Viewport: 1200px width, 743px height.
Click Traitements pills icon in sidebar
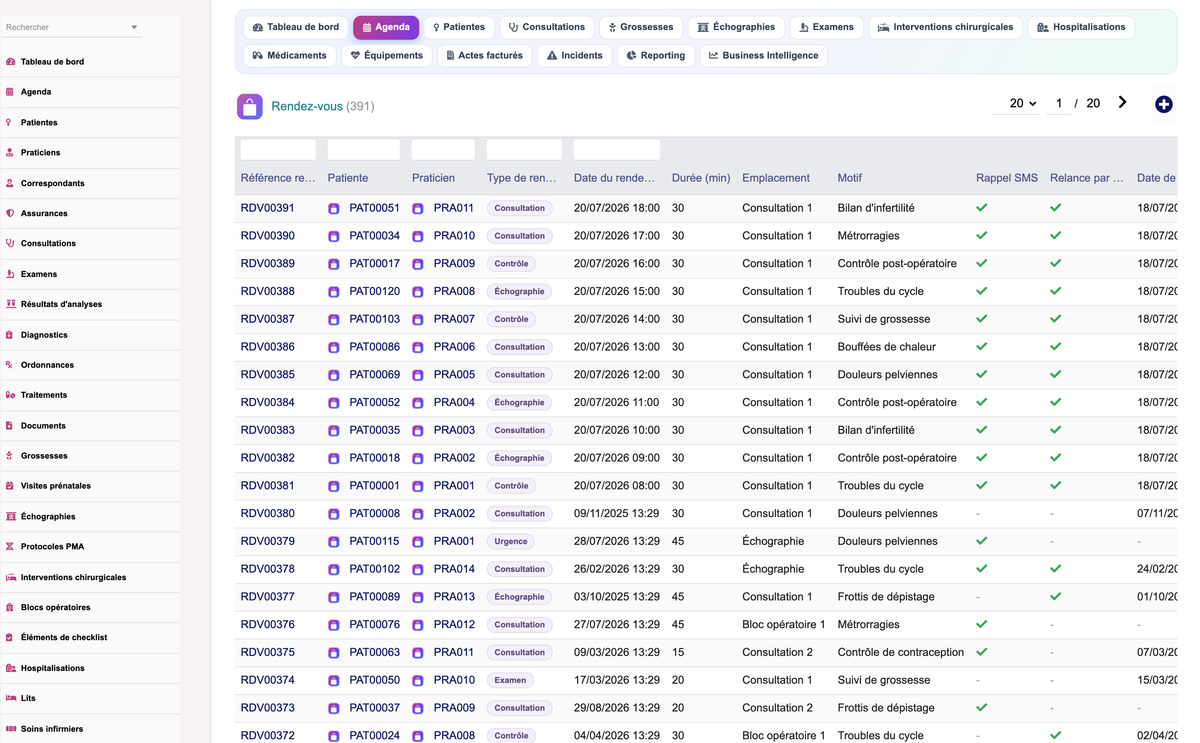[10, 395]
